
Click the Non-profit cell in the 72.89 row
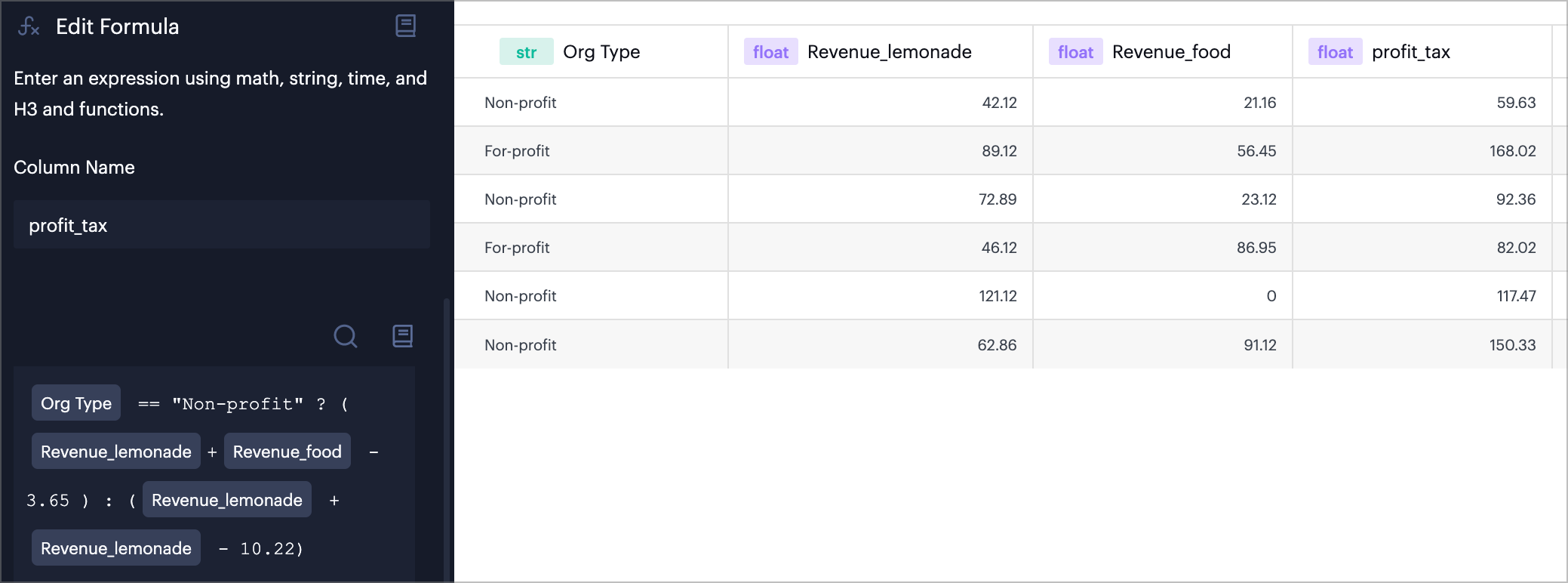coord(591,199)
